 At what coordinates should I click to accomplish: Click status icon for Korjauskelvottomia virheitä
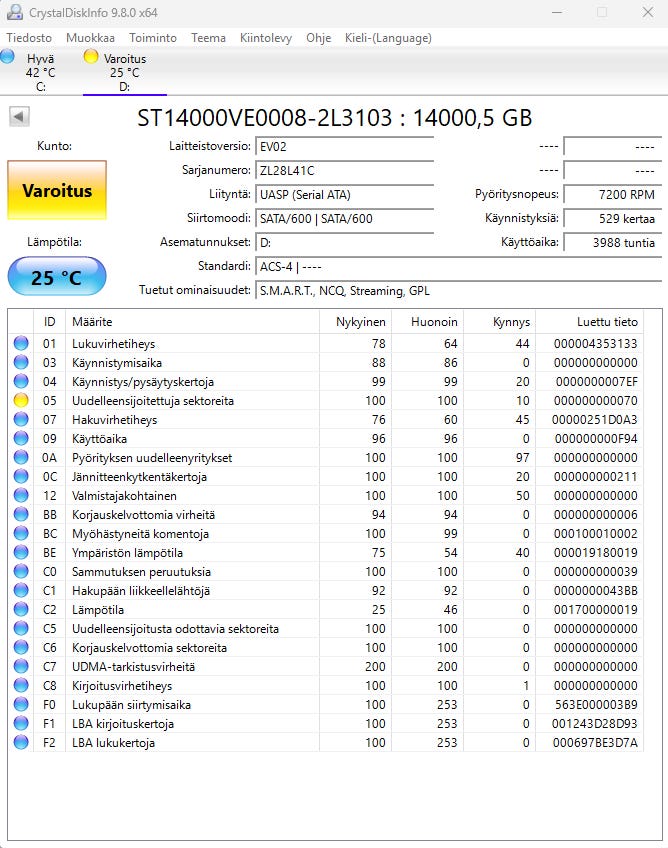[21, 514]
